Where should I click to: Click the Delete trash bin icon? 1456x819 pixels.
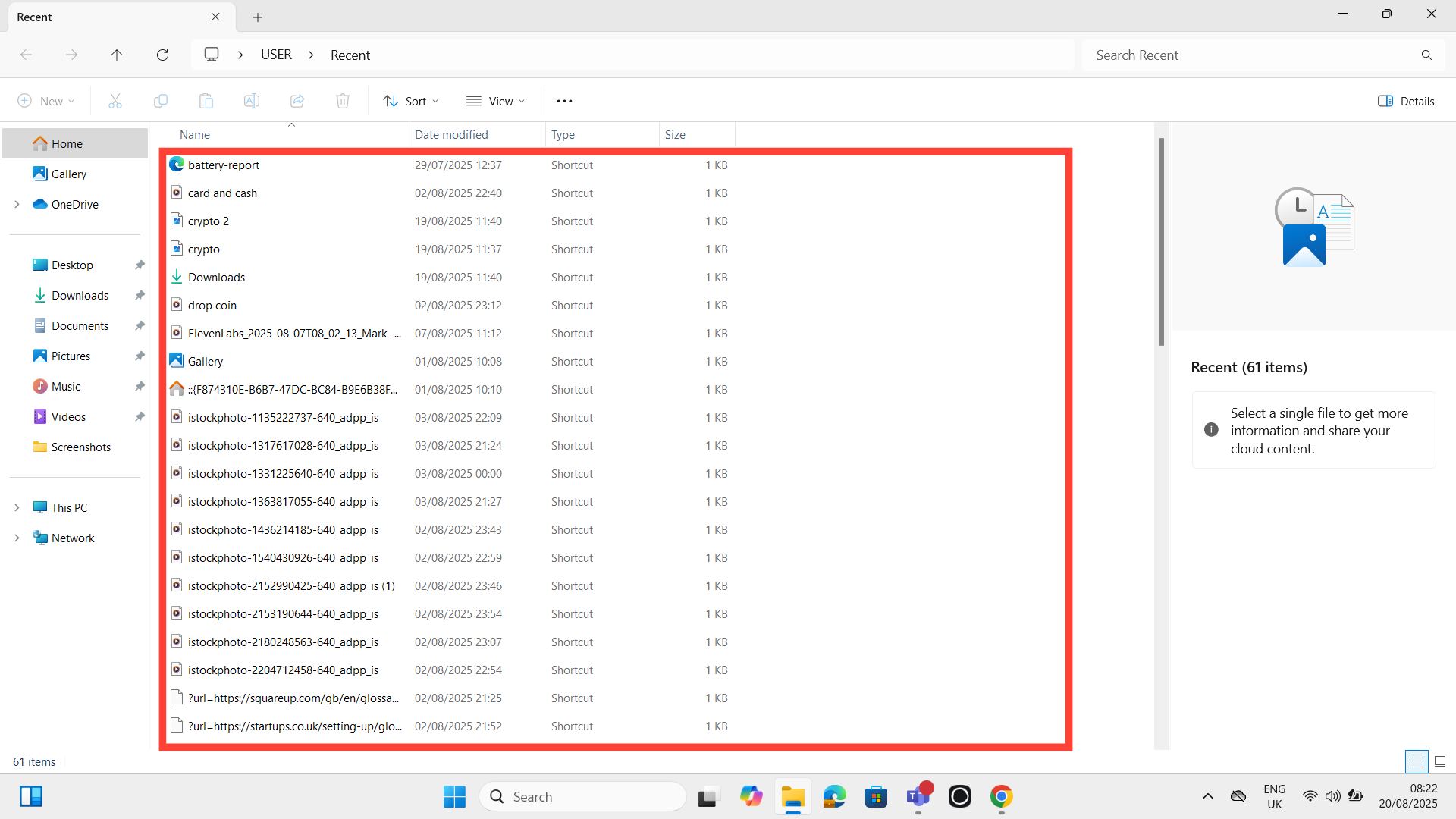(x=343, y=101)
